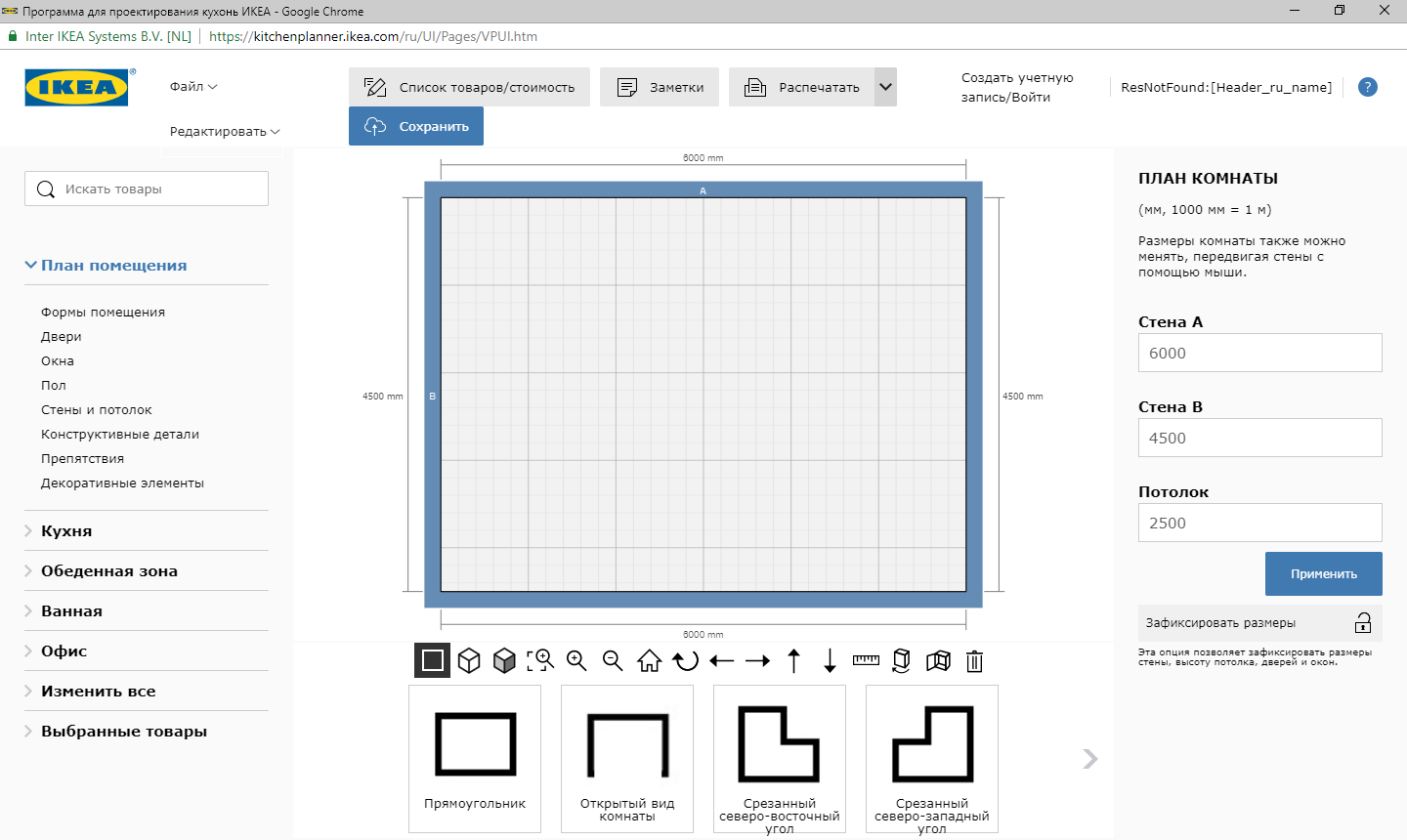Choose the Открытый вид комнаты shape
1407x840 pixels.
coord(627,759)
